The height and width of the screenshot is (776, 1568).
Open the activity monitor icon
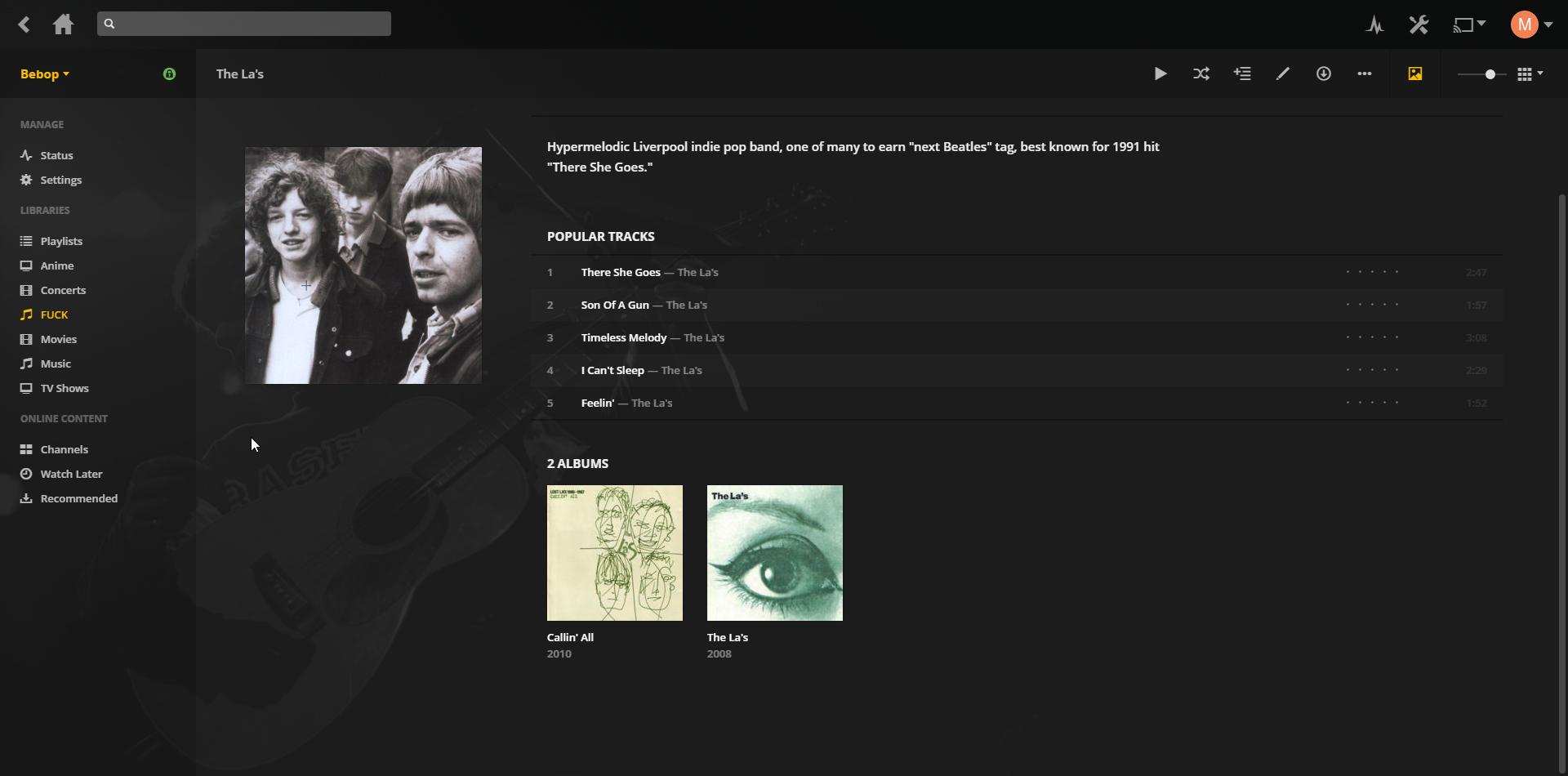click(x=1375, y=25)
